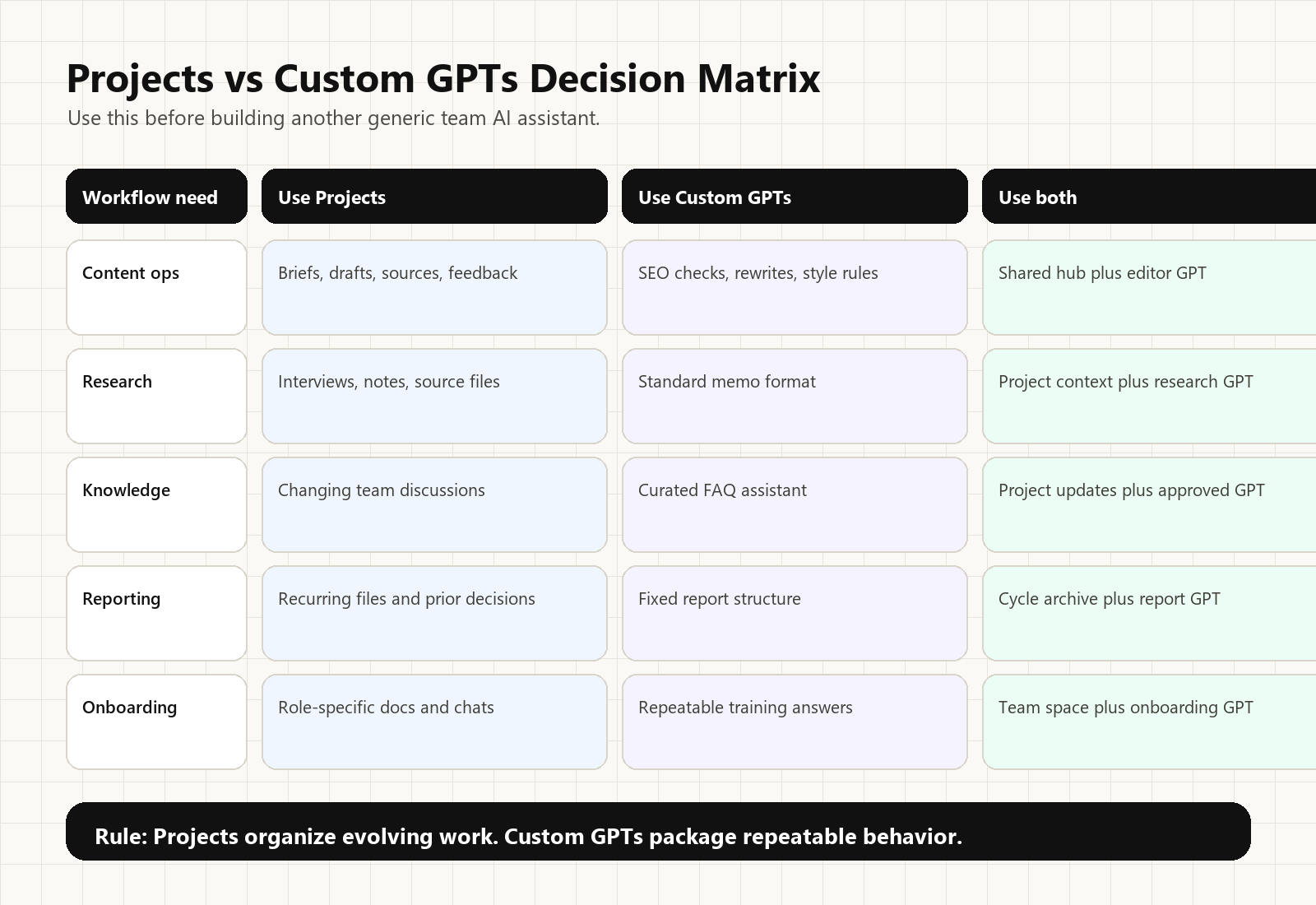Click the cell 'Shared hub plus editor GPT'
This screenshot has width=1316, height=905.
[1149, 287]
